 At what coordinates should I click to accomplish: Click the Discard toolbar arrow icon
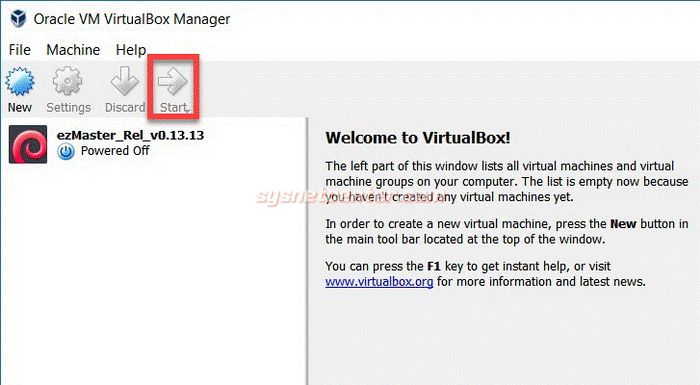pyautogui.click(x=125, y=81)
